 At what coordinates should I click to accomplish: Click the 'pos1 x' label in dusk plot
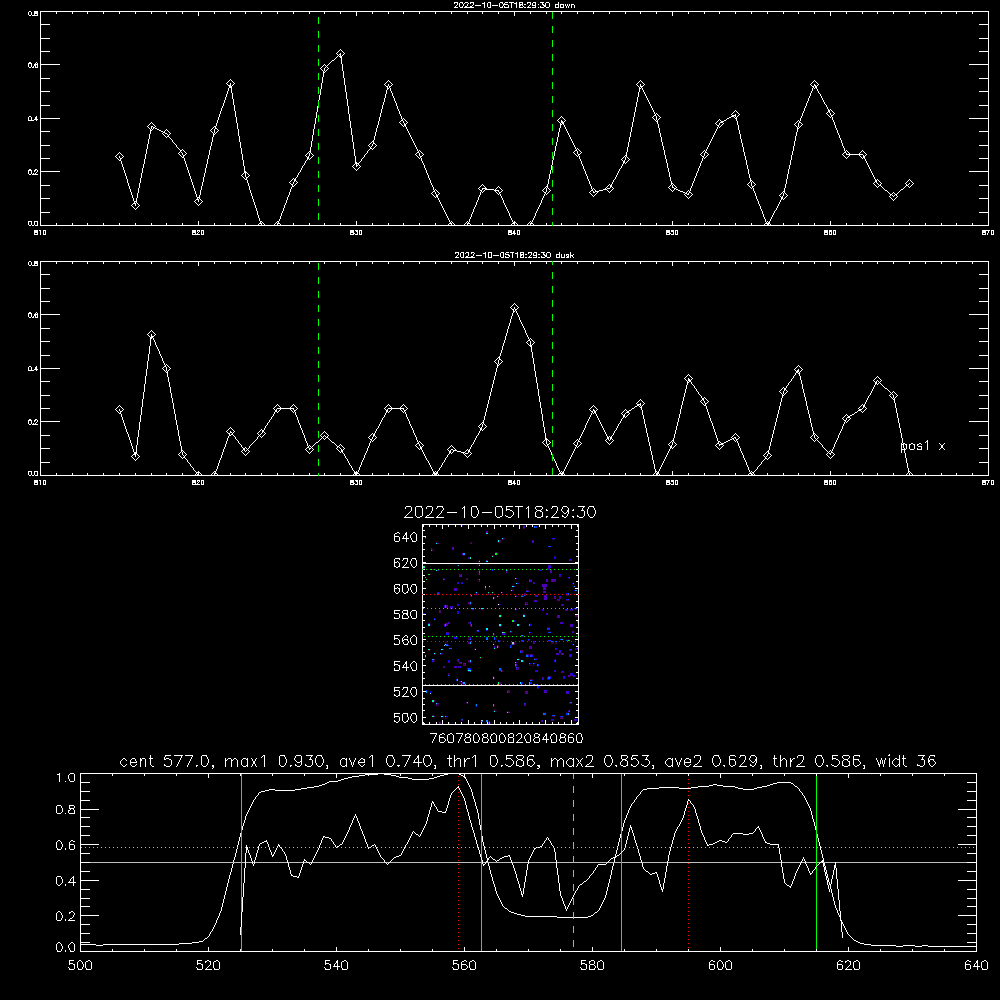[923, 446]
